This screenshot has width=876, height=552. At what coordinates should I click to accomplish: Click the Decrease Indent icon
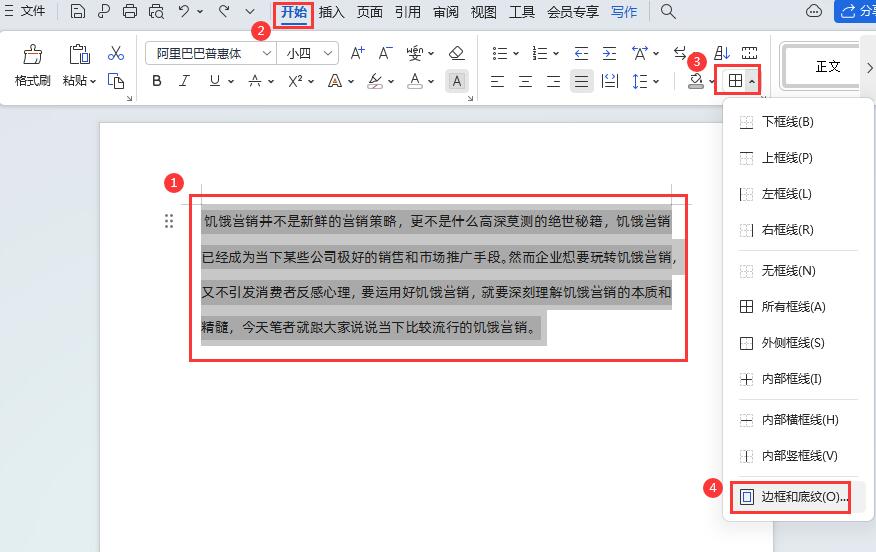pos(582,53)
